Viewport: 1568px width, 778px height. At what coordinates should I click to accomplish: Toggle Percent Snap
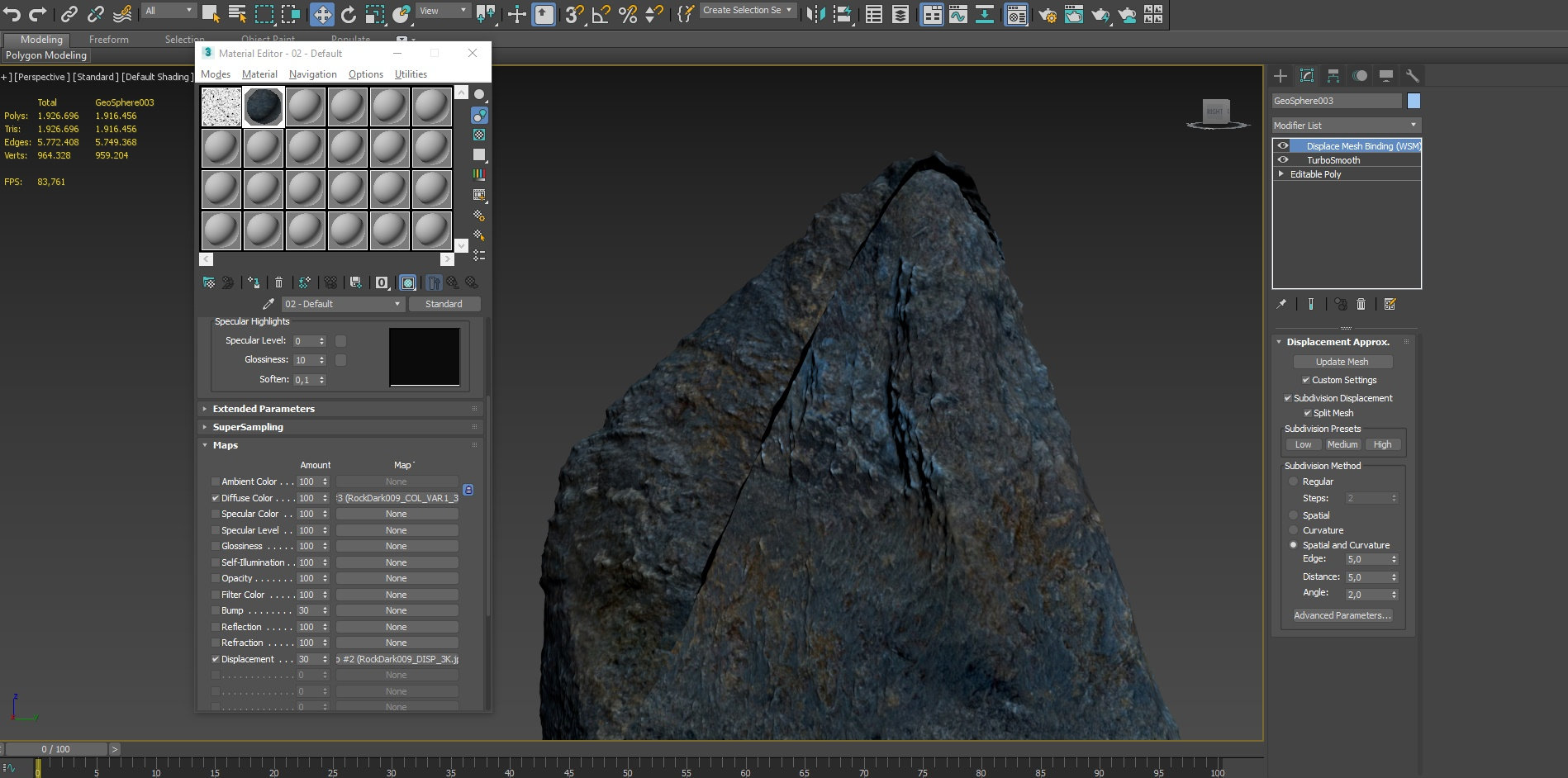click(628, 13)
